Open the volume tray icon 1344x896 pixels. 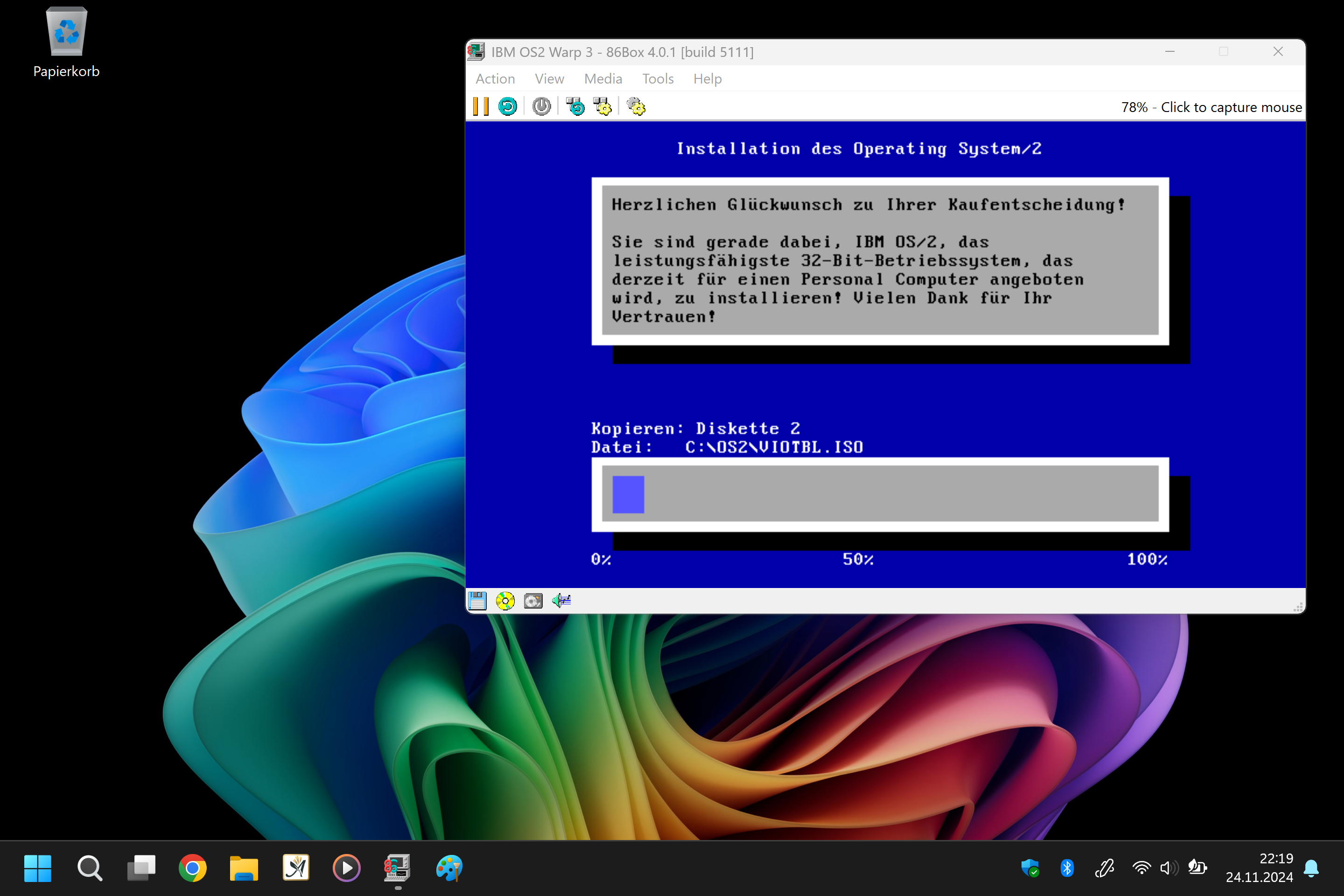coord(1169,868)
